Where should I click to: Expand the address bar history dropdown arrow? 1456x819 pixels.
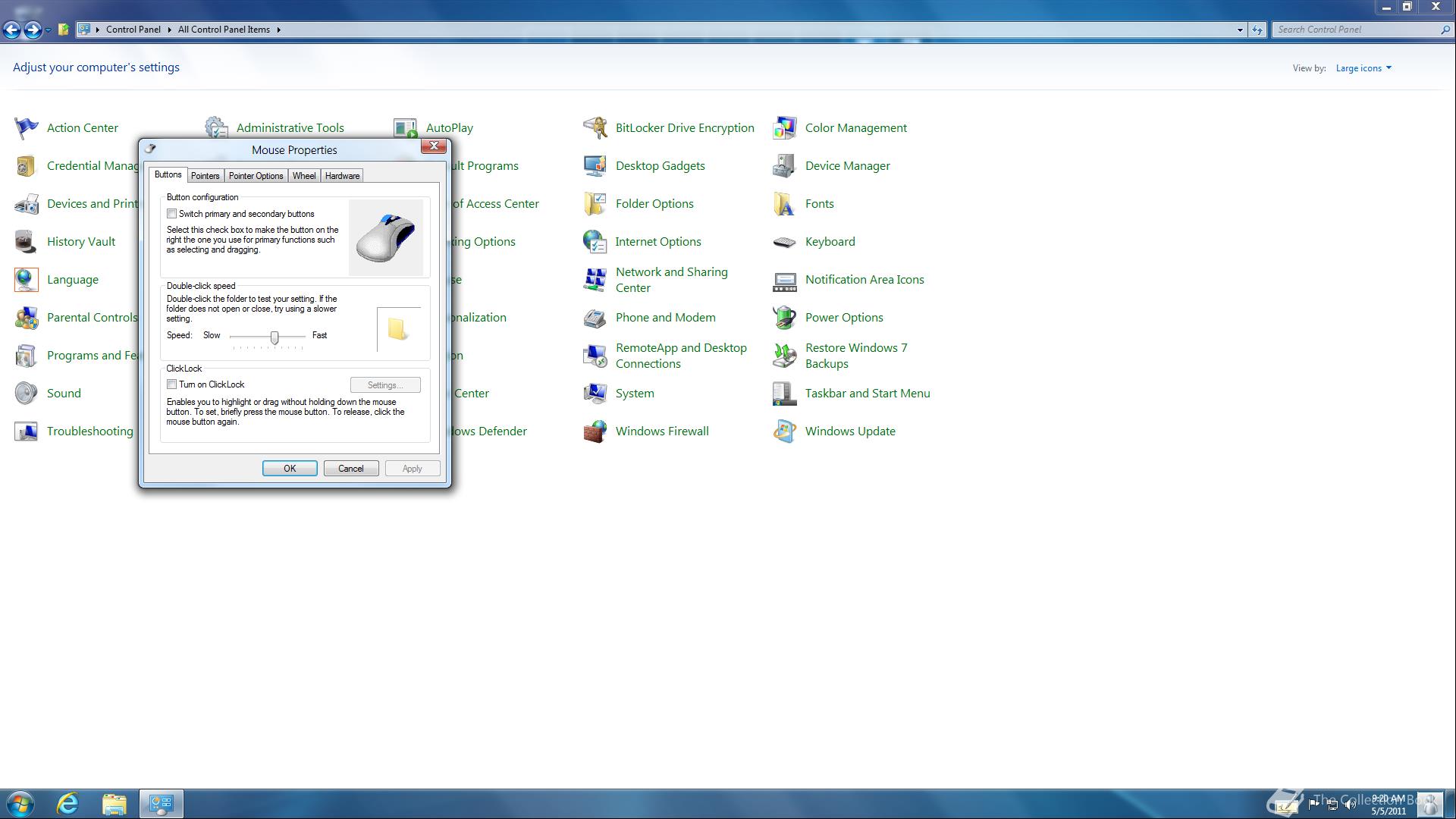[x=1240, y=30]
